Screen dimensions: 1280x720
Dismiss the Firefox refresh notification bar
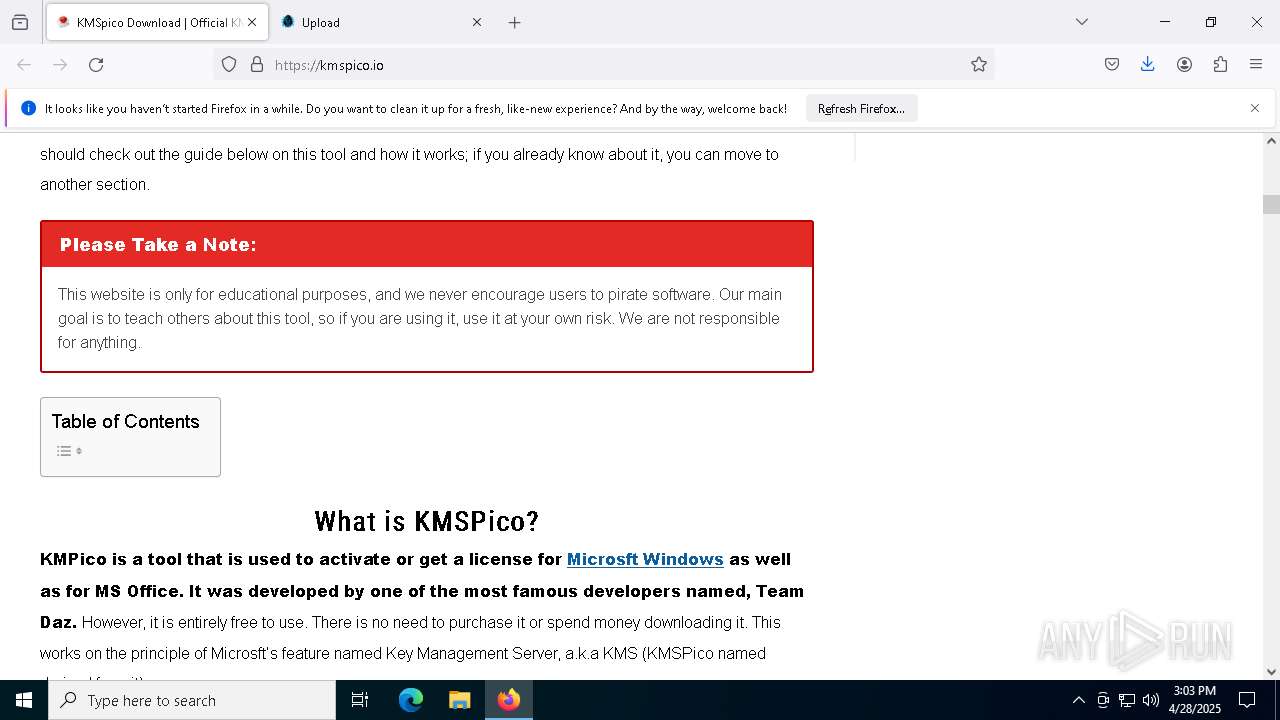(1255, 108)
